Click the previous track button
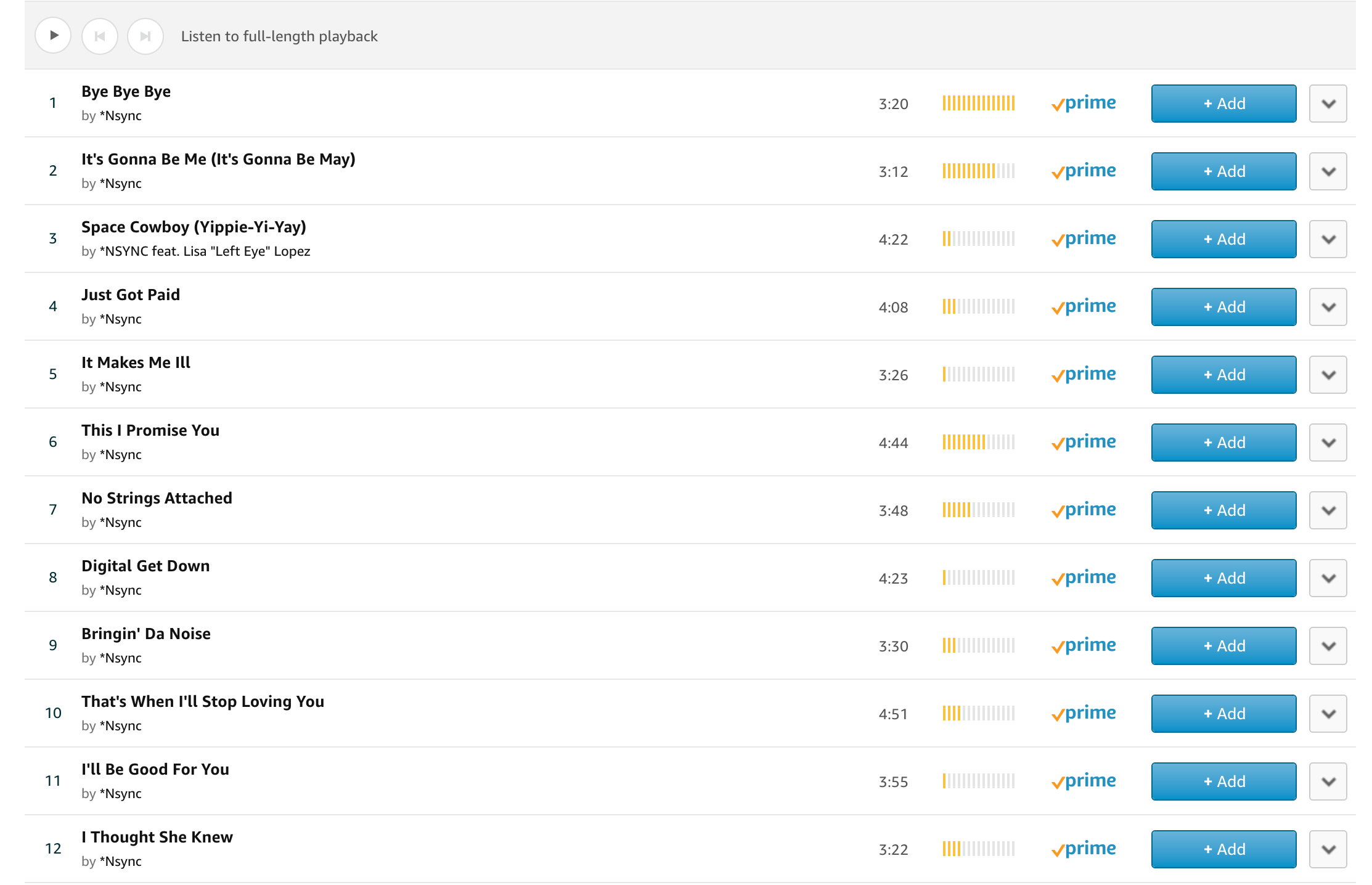 [99, 36]
